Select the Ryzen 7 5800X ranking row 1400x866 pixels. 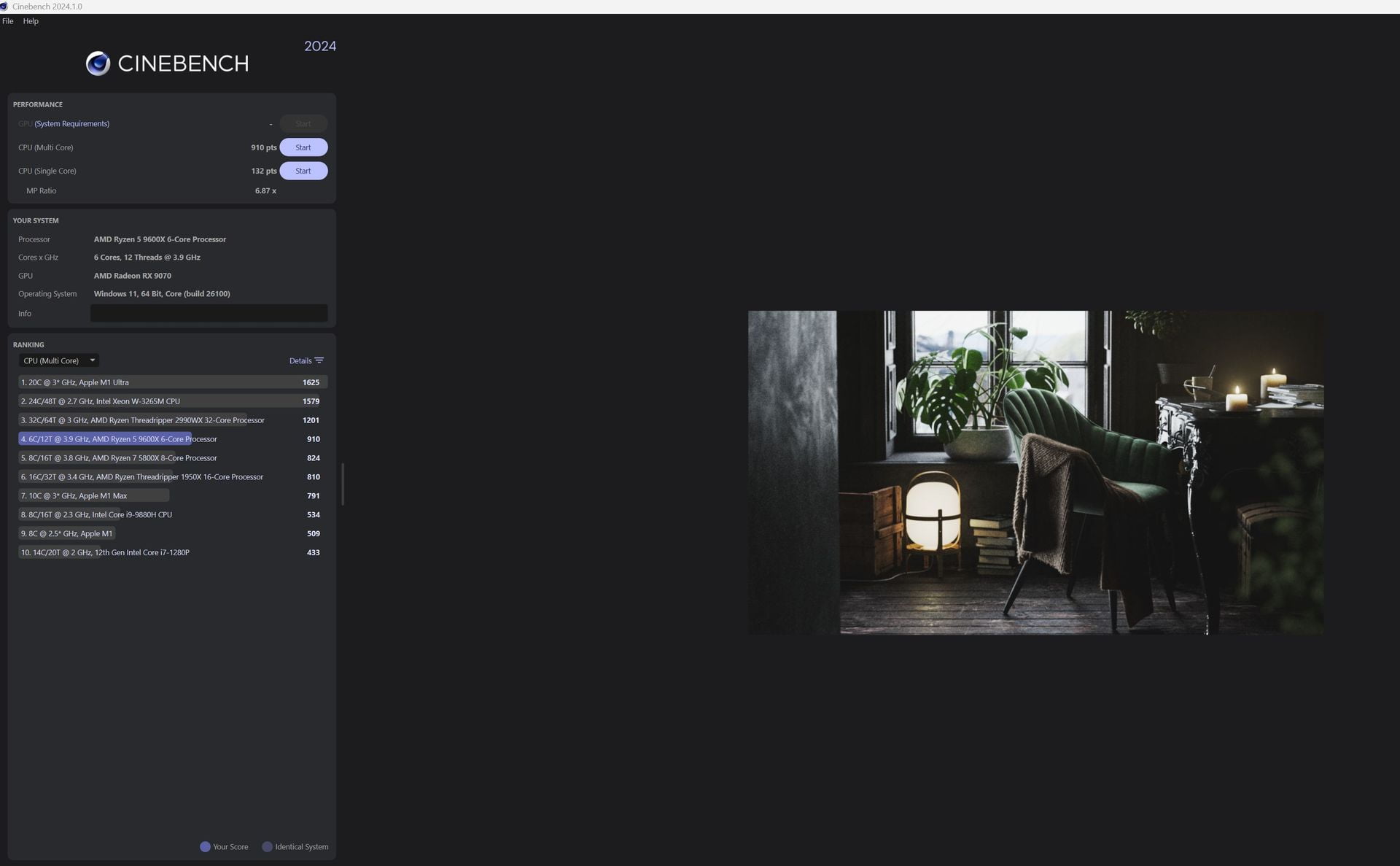pos(173,458)
